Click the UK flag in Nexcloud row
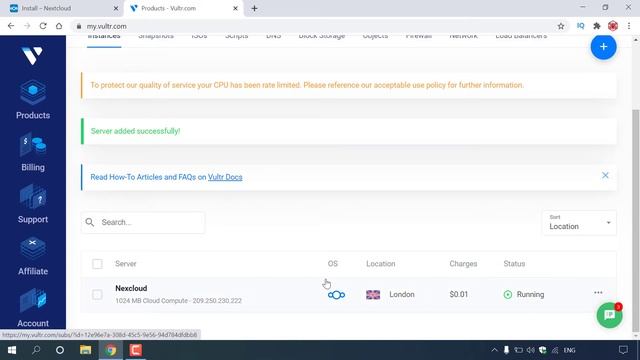Screen dimensions: 640x360 373,295
